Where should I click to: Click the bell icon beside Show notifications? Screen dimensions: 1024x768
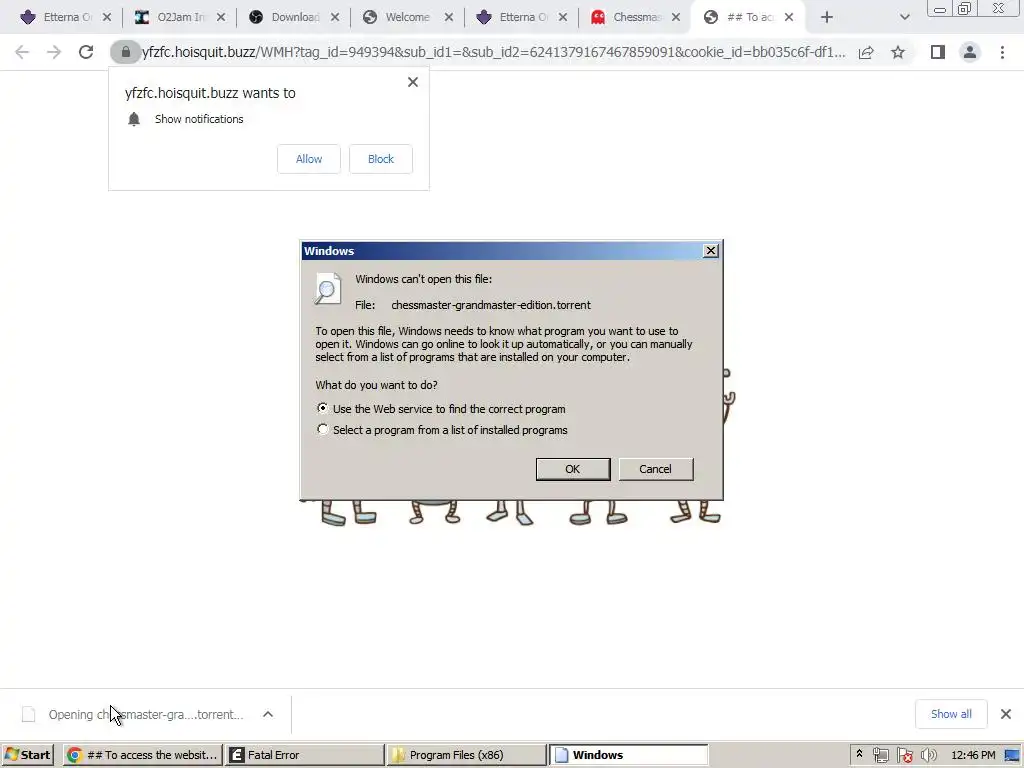pos(134,119)
